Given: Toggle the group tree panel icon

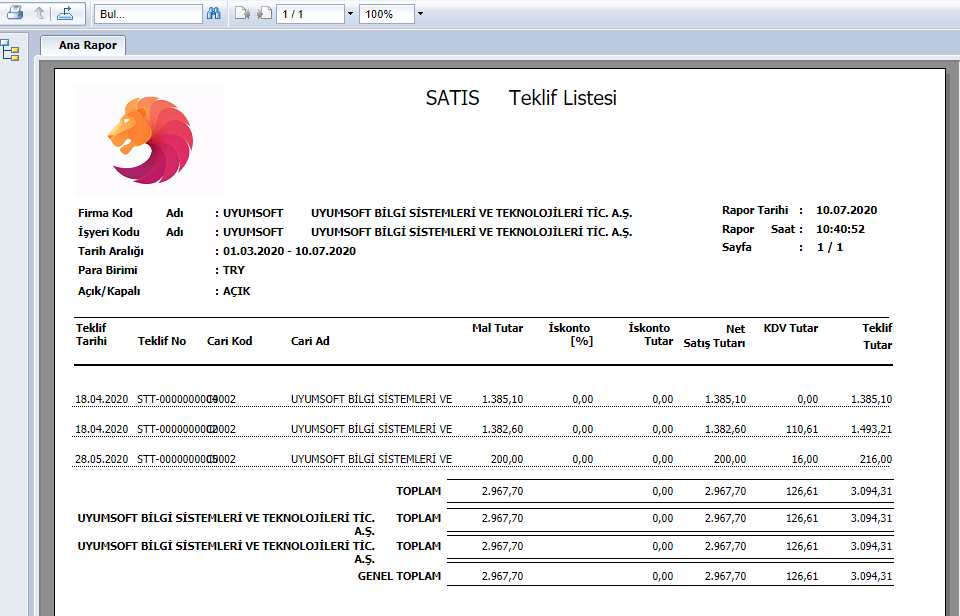Looking at the screenshot, I should [x=11, y=50].
